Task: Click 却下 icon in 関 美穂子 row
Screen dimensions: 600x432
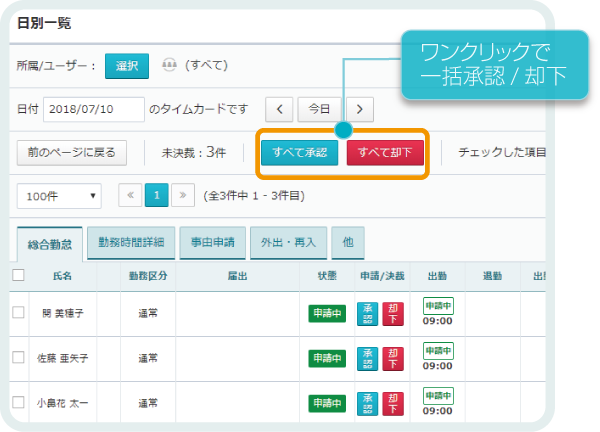Action: 393,314
